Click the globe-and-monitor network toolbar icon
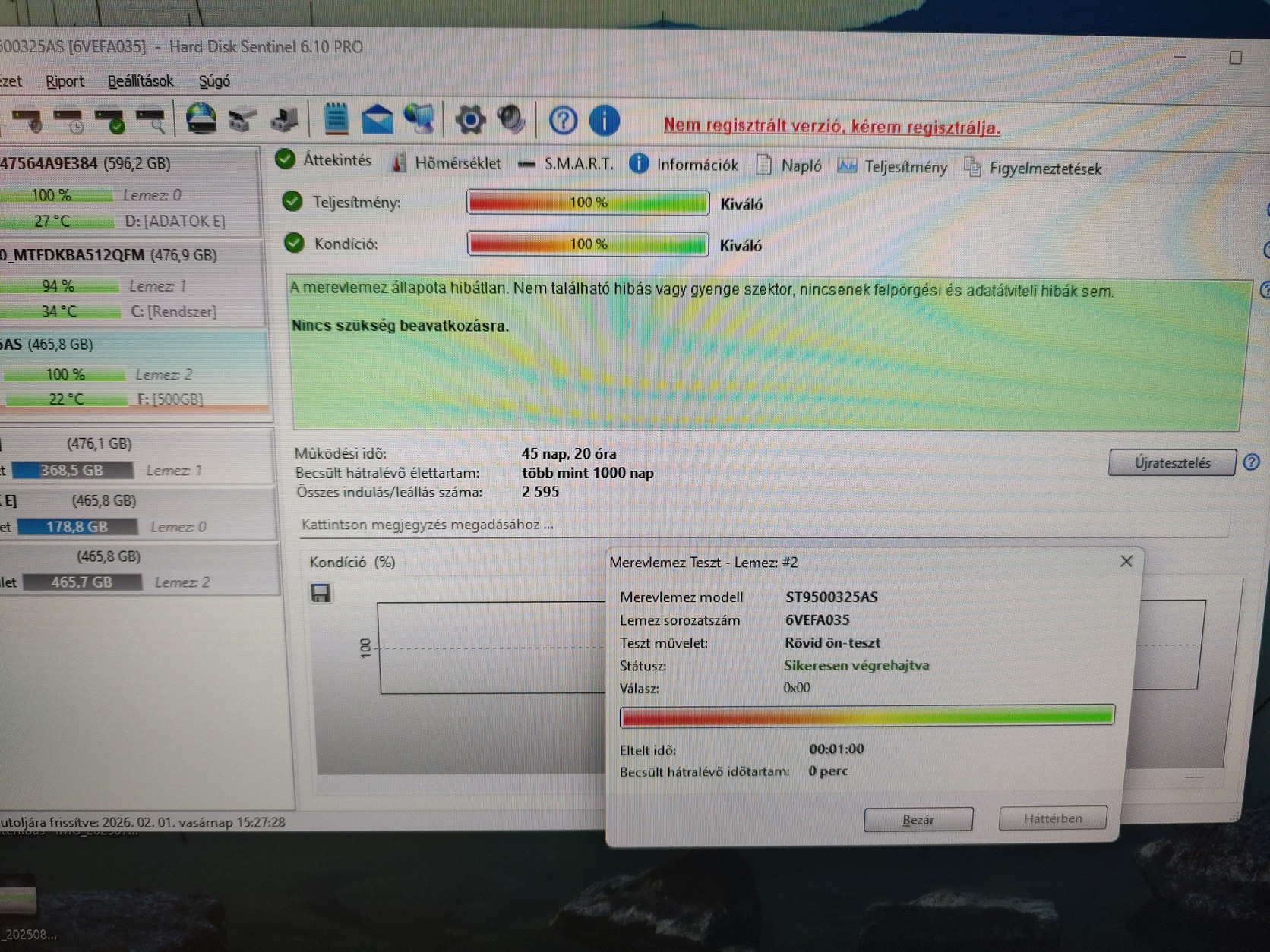Viewport: 1270px width, 952px height. pos(419,119)
